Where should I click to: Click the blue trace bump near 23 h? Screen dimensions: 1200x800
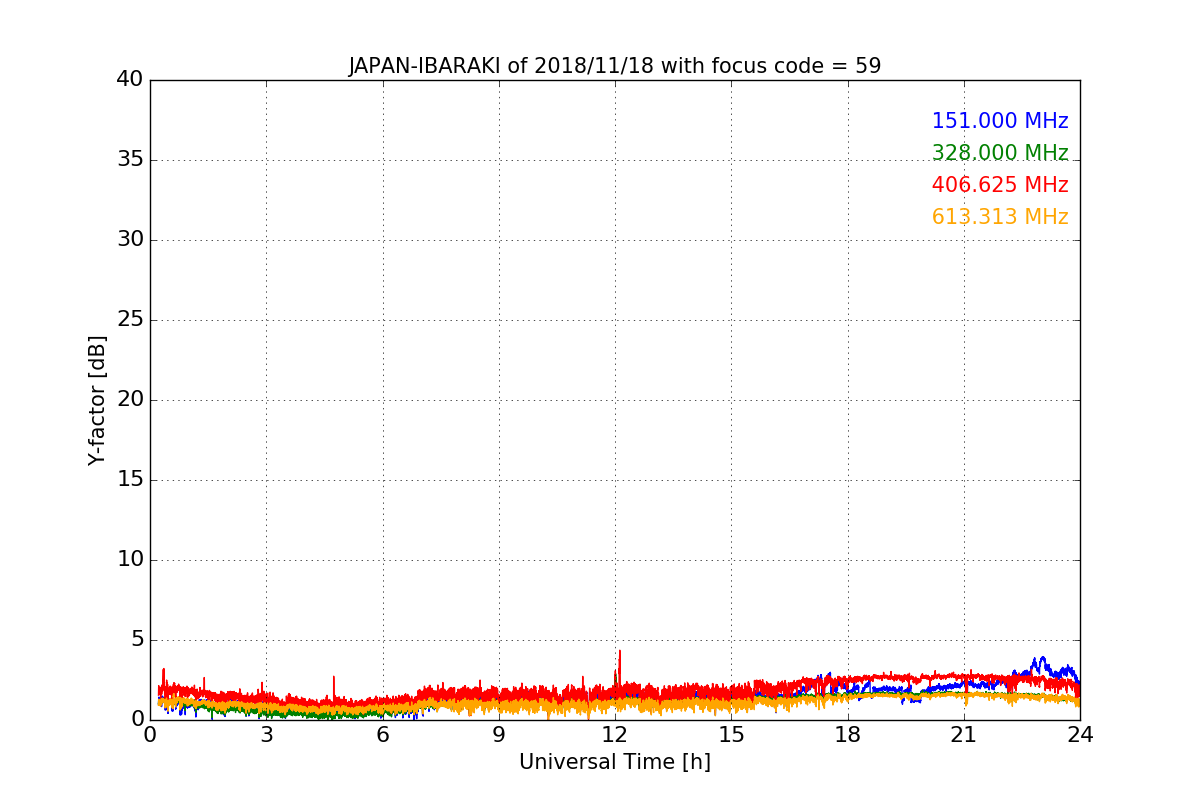(1041, 660)
